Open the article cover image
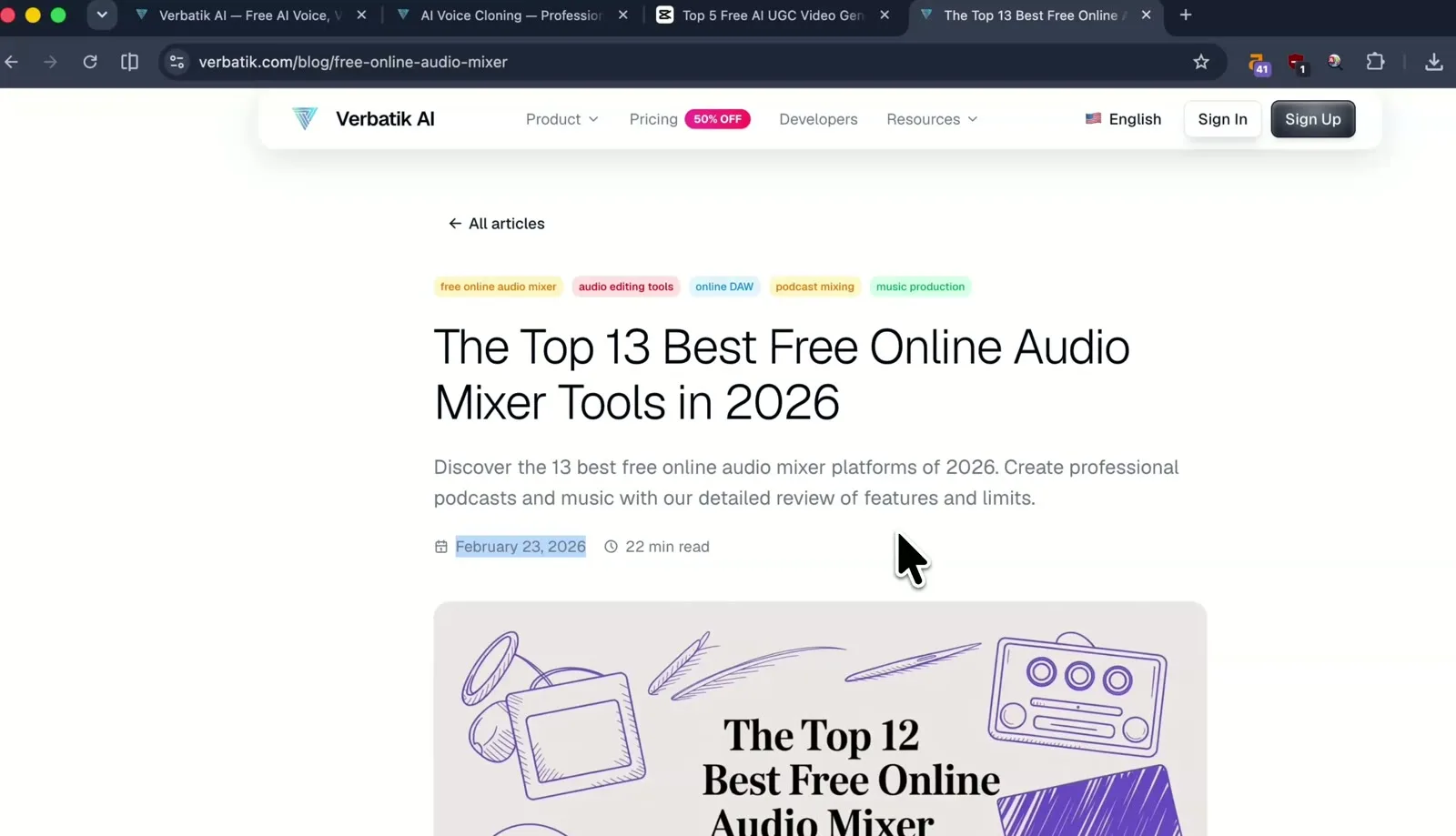 click(820, 719)
